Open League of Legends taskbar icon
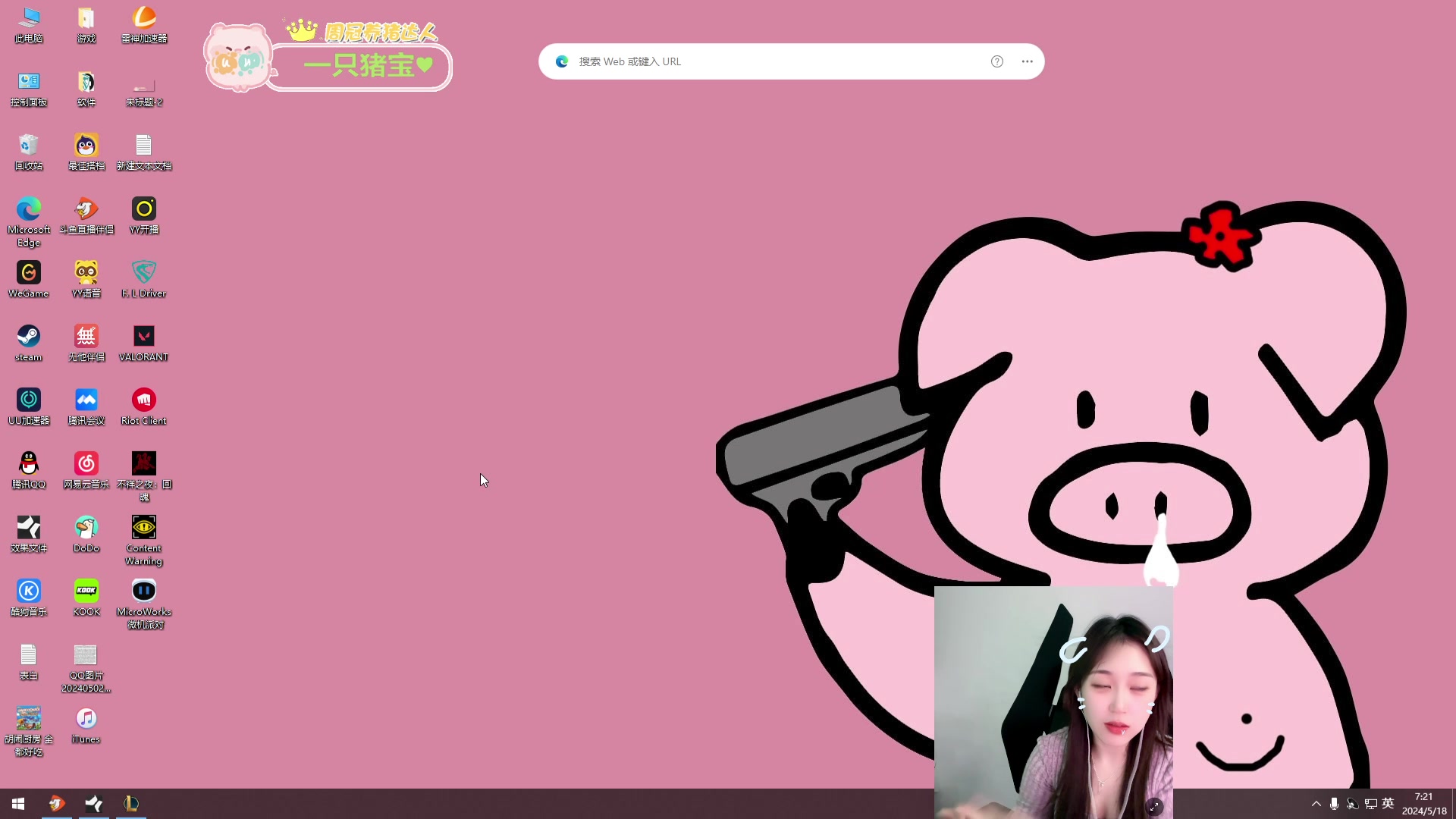This screenshot has height=819, width=1456. pos(131,804)
